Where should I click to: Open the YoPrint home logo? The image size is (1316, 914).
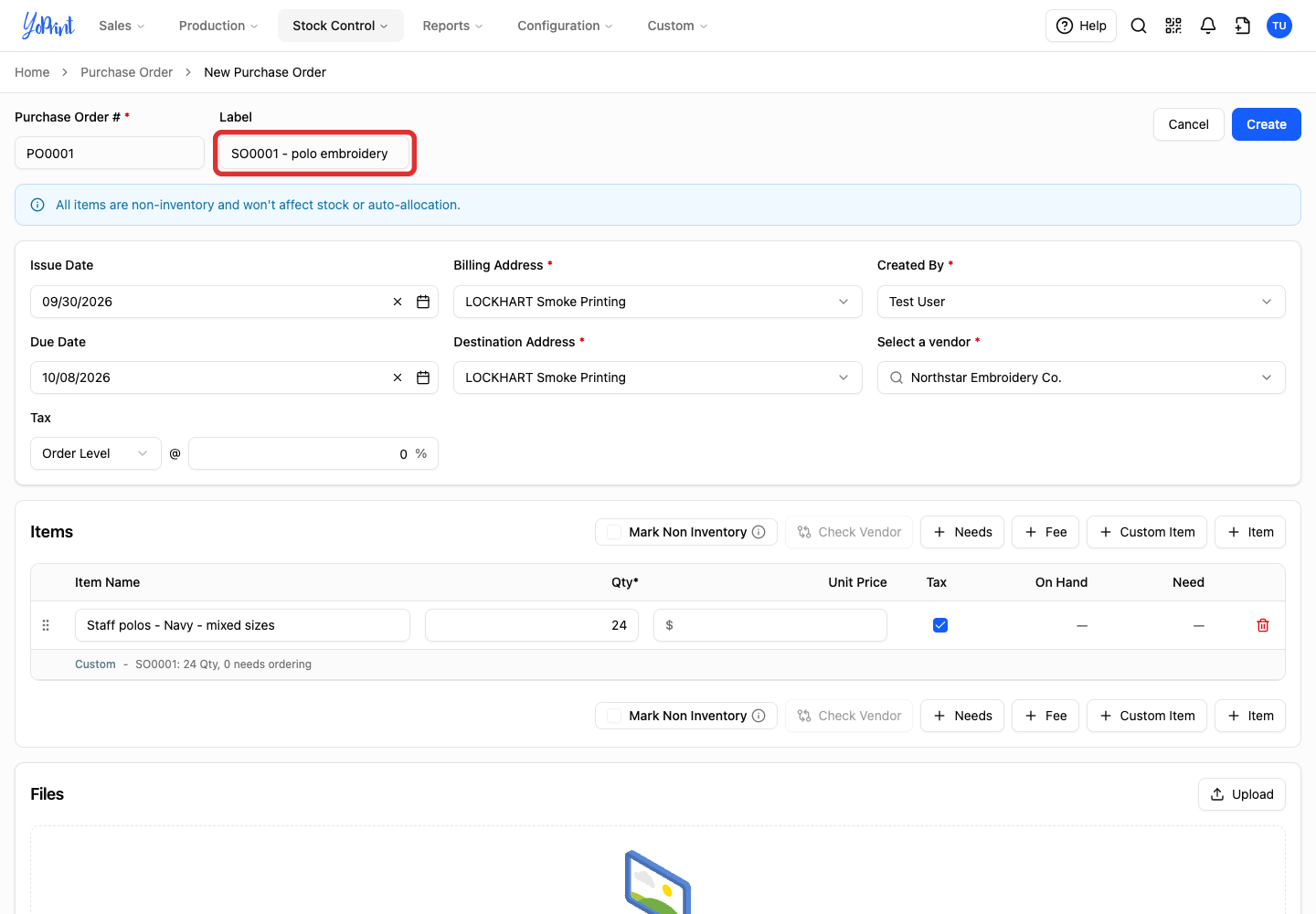pyautogui.click(x=48, y=26)
